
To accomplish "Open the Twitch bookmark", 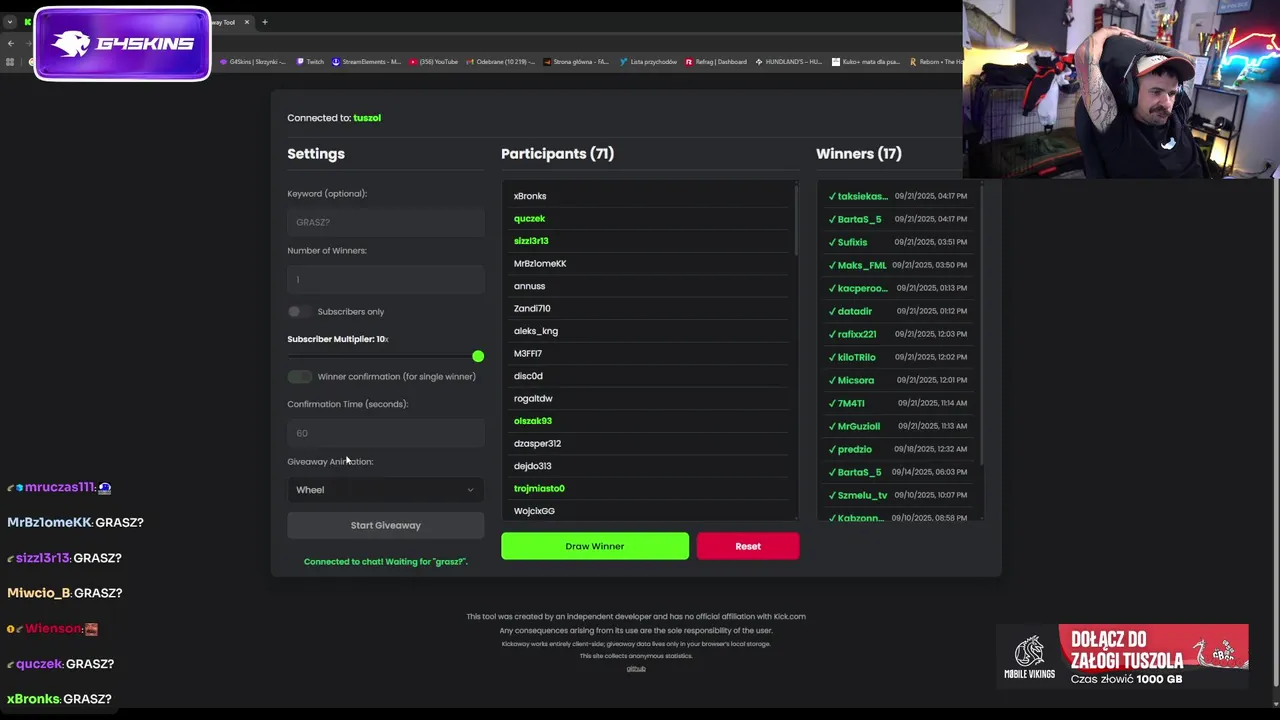I will [x=310, y=62].
